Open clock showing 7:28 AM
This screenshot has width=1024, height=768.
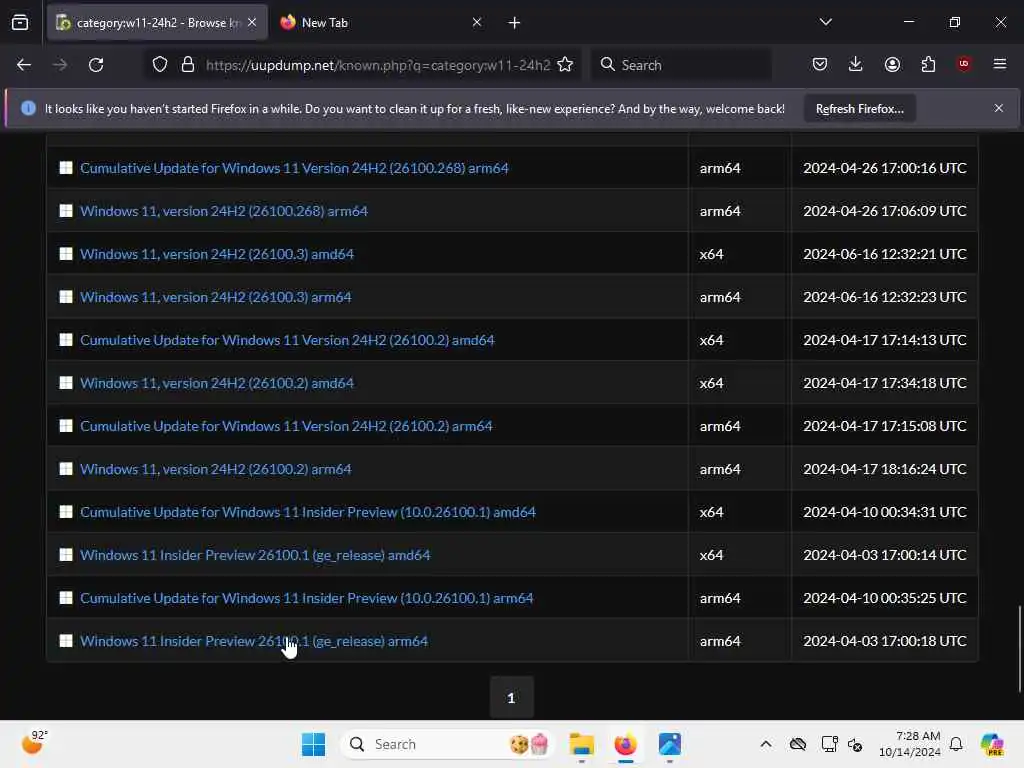coord(910,744)
